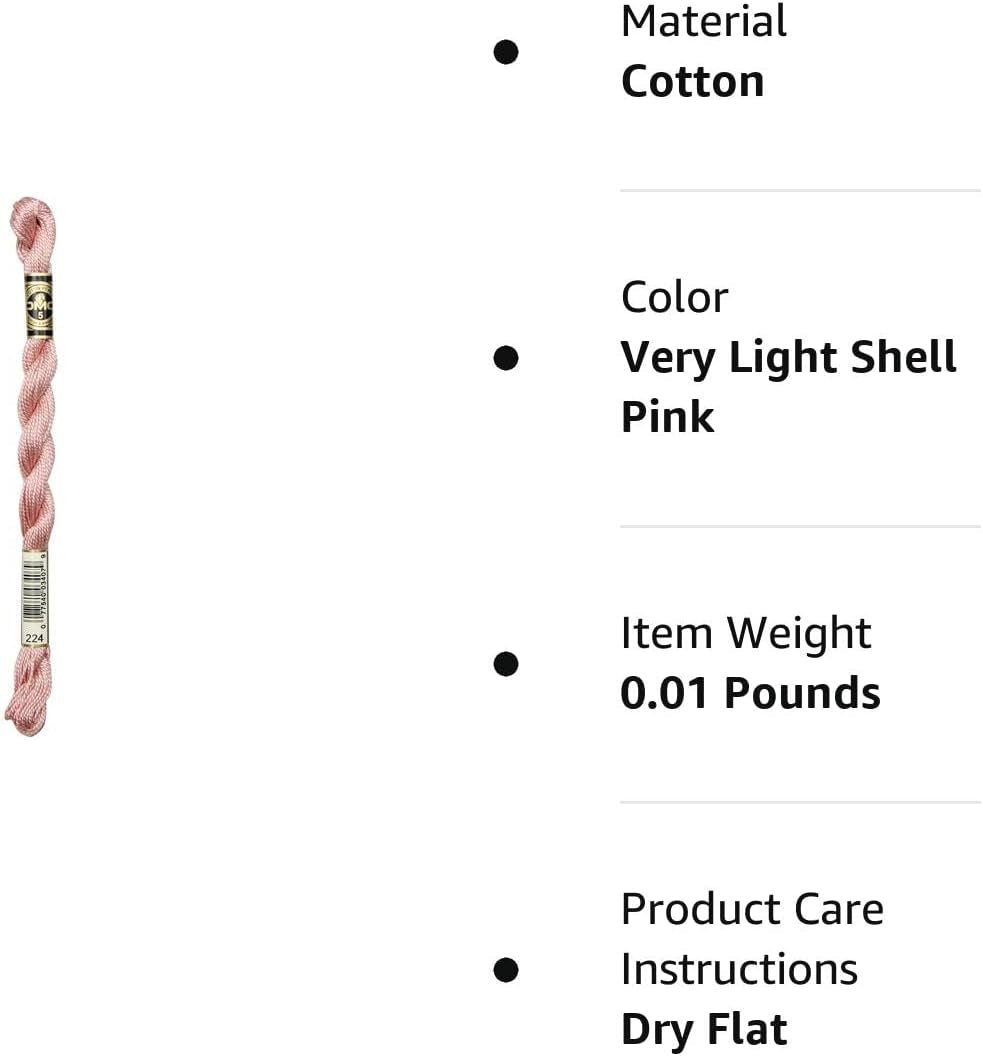
Task: Click the divider line below Cotton
Action: (800, 190)
